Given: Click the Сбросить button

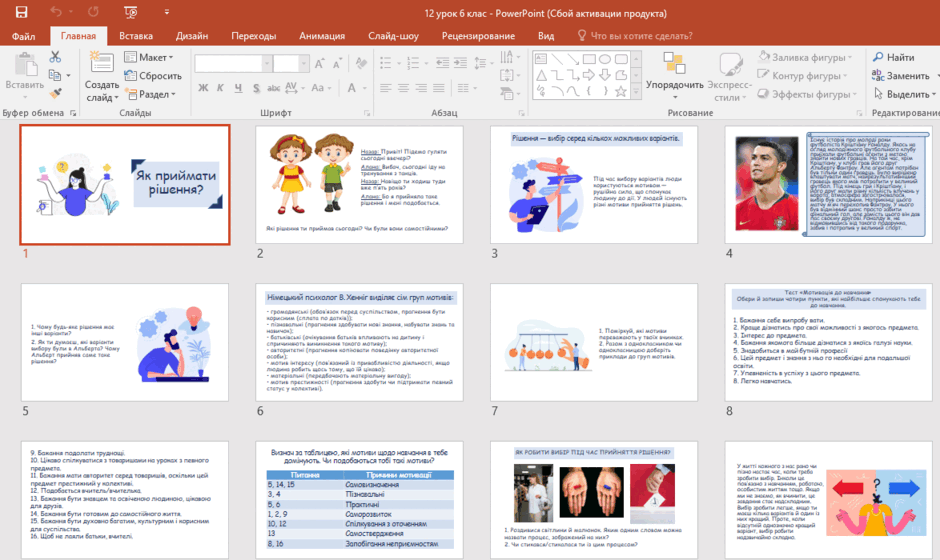Looking at the screenshot, I should click(153, 76).
